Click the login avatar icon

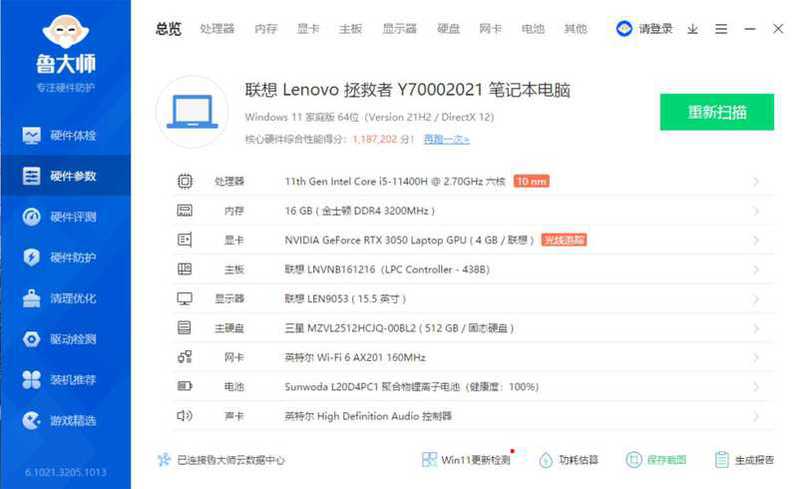coord(624,29)
